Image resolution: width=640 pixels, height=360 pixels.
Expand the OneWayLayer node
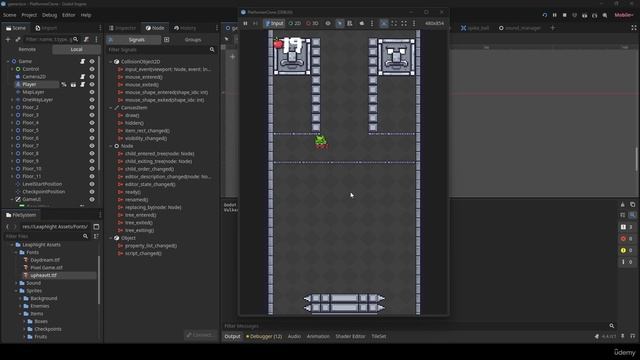[x=12, y=100]
